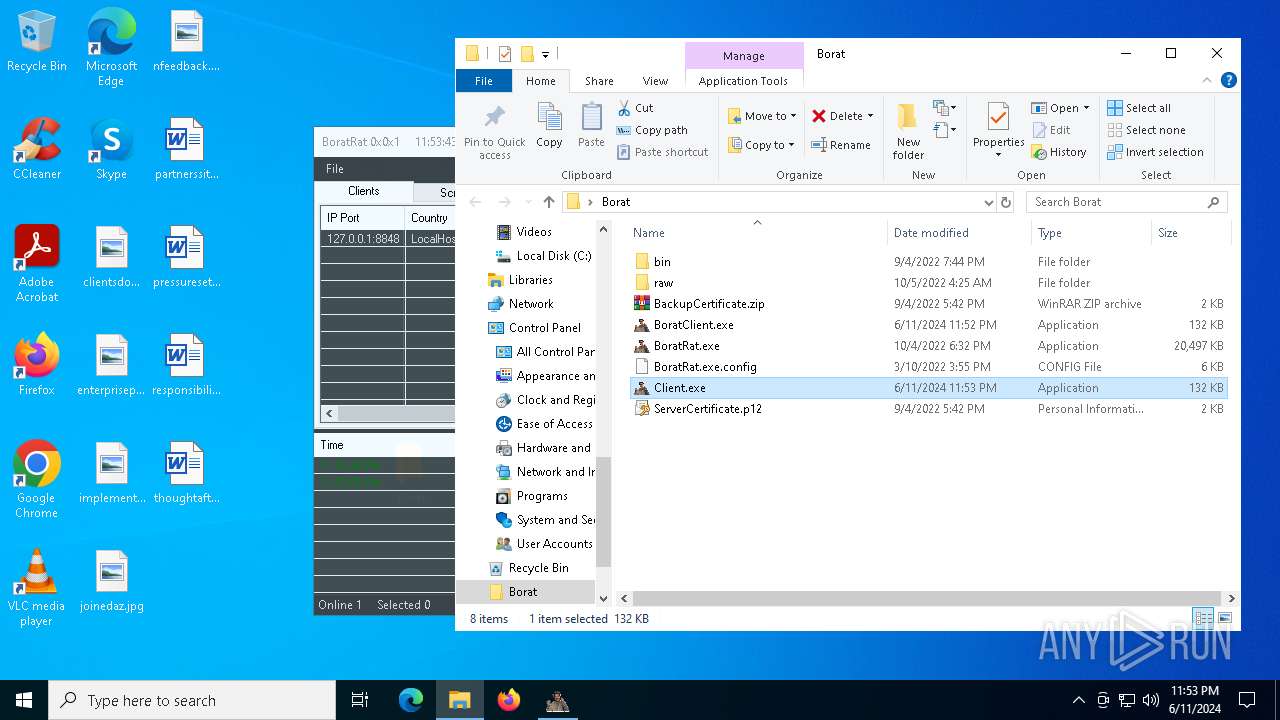Expand Open dropdown arrow in ribbon
Viewport: 1280px width, 720px height.
click(1086, 108)
